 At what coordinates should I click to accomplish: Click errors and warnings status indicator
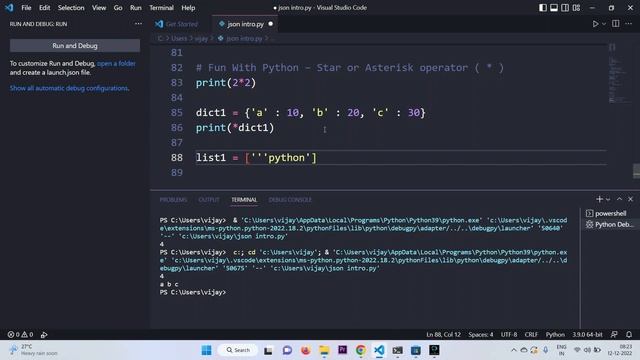coord(20,334)
